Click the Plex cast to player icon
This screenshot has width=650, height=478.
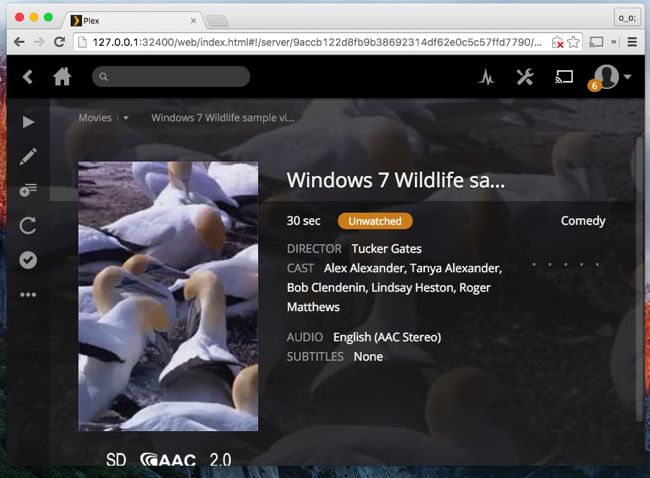pos(564,77)
